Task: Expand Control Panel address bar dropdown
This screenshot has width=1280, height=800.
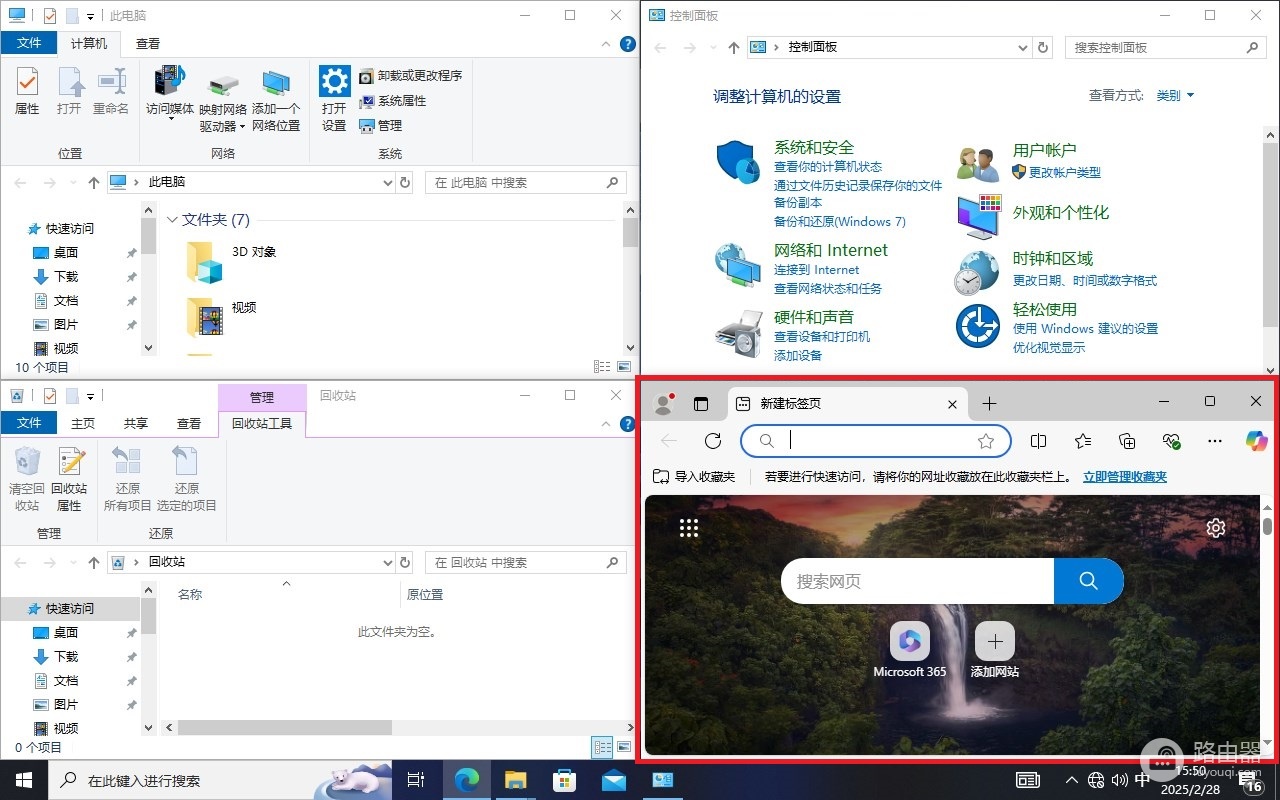Action: coord(1022,47)
